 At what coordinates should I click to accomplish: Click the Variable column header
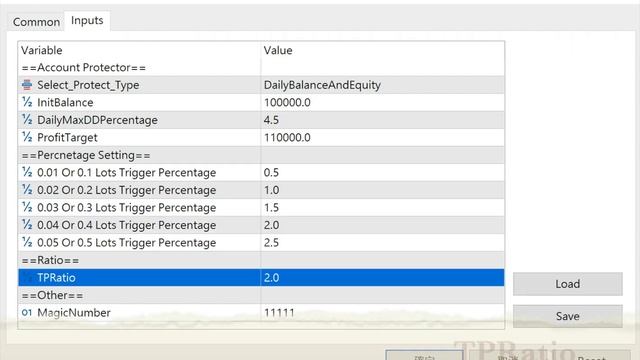[x=140, y=50]
